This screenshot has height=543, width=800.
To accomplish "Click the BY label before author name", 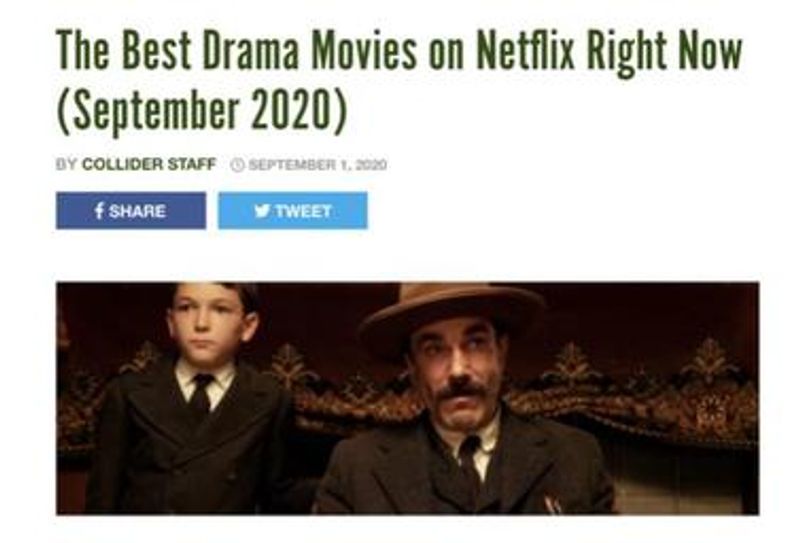I will 66,164.
